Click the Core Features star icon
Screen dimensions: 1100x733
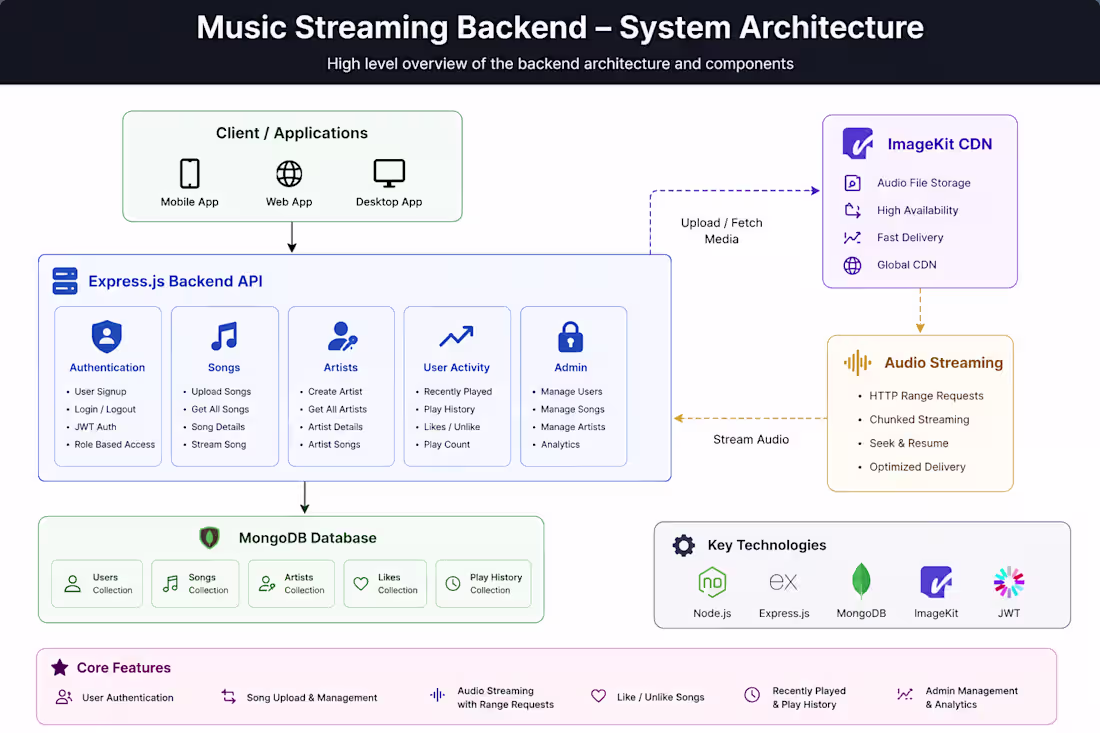[60, 668]
